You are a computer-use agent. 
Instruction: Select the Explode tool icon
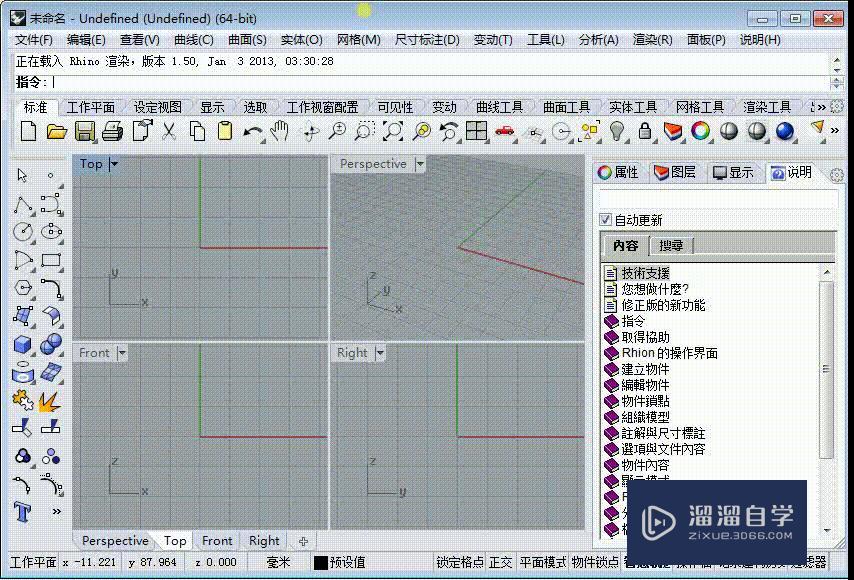50,402
